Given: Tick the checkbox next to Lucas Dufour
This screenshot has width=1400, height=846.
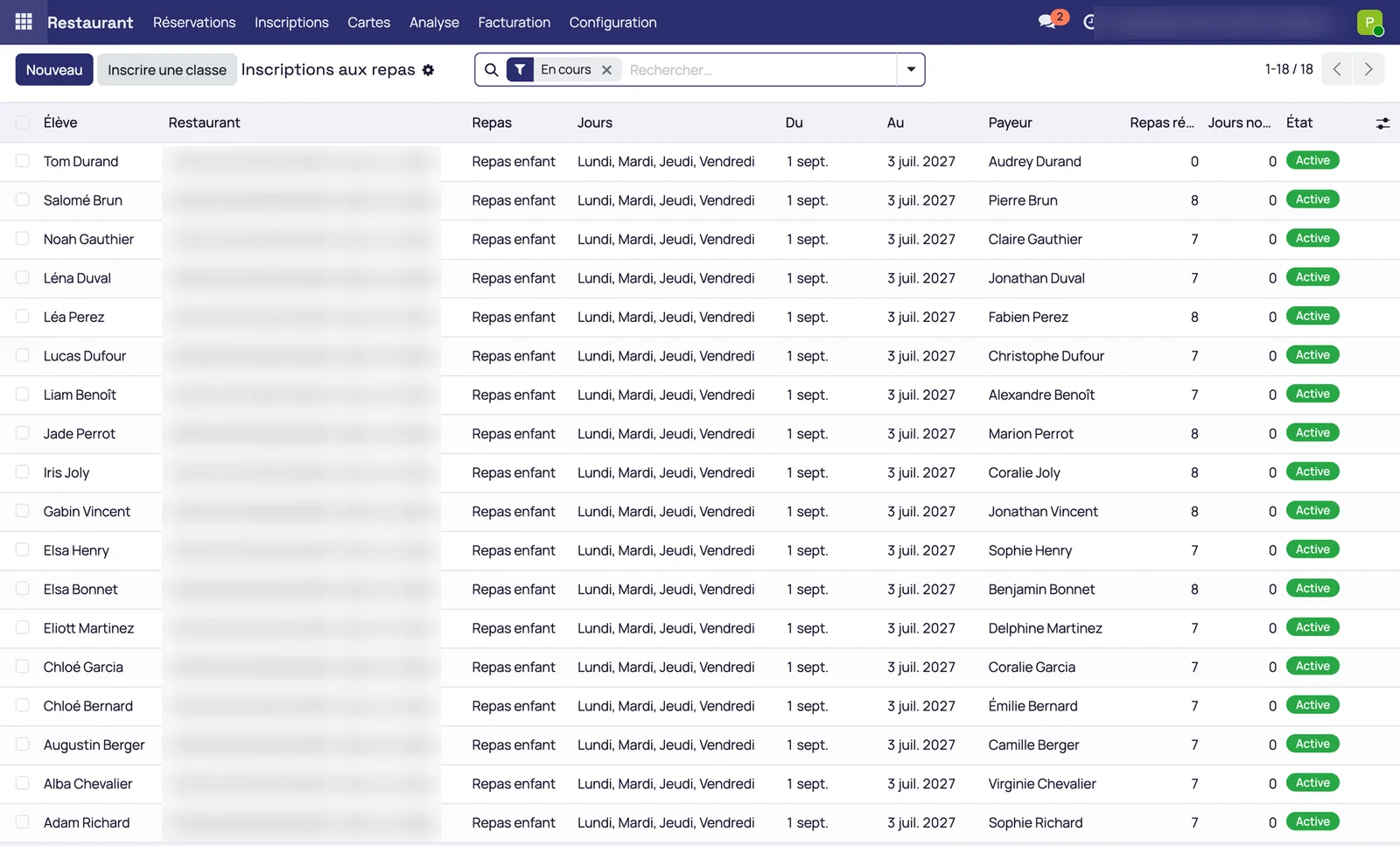Looking at the screenshot, I should pos(23,356).
